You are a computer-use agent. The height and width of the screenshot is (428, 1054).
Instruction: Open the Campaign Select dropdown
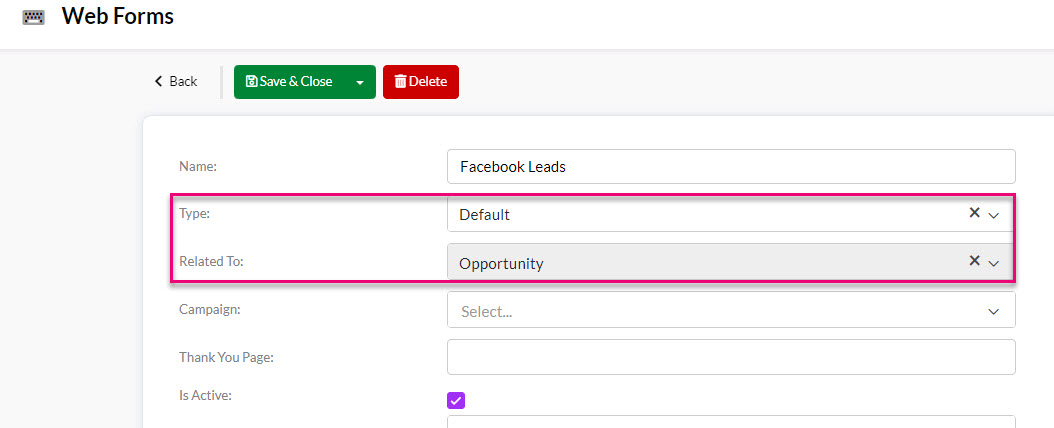(731, 310)
